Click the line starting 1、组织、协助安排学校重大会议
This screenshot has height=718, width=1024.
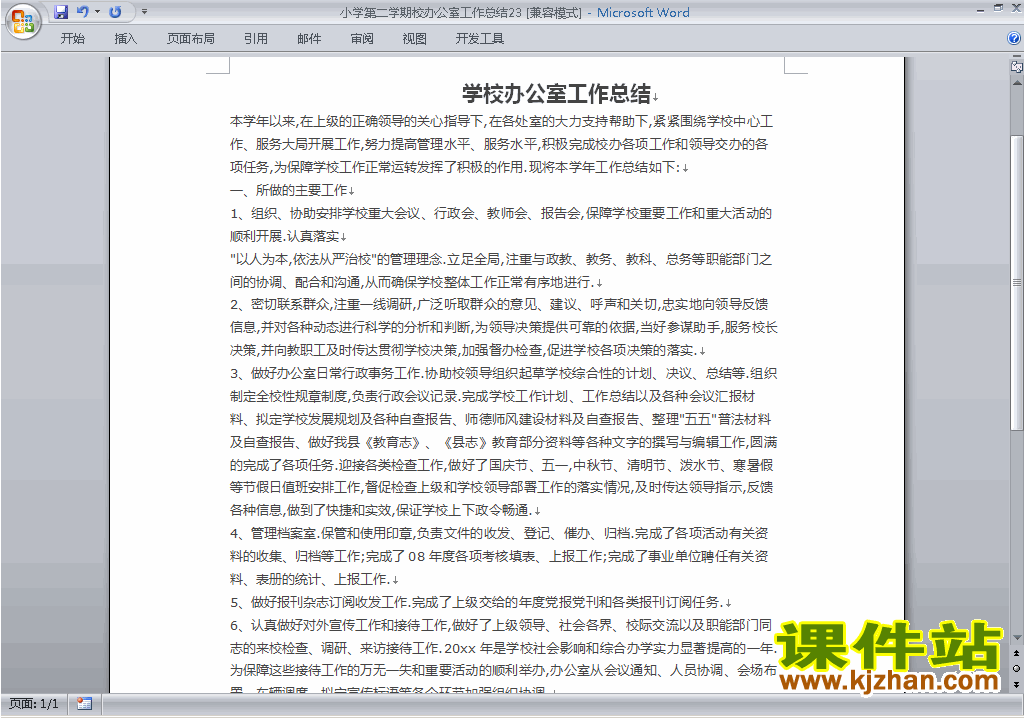pyautogui.click(x=501, y=213)
